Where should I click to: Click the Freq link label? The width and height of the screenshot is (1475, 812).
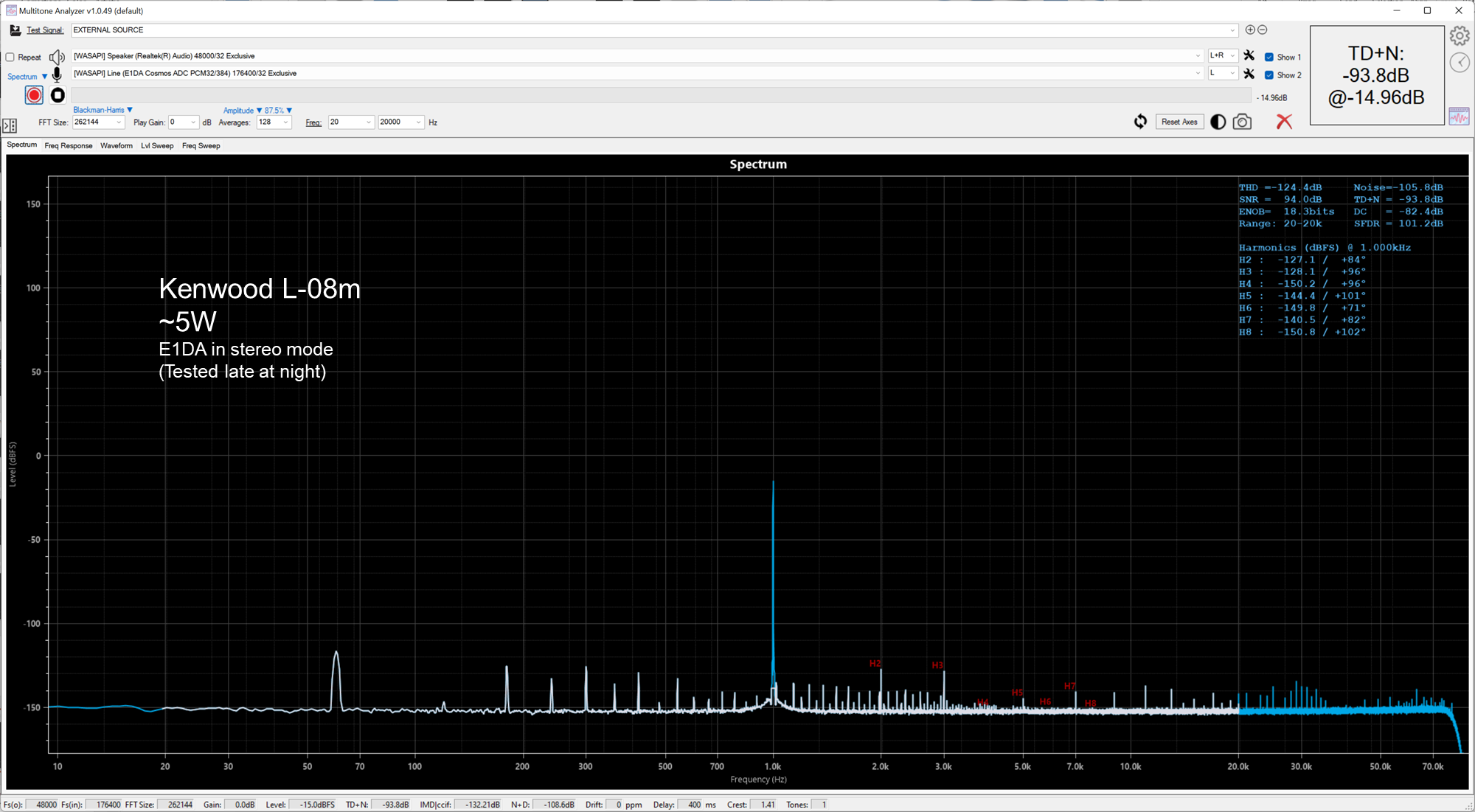313,122
